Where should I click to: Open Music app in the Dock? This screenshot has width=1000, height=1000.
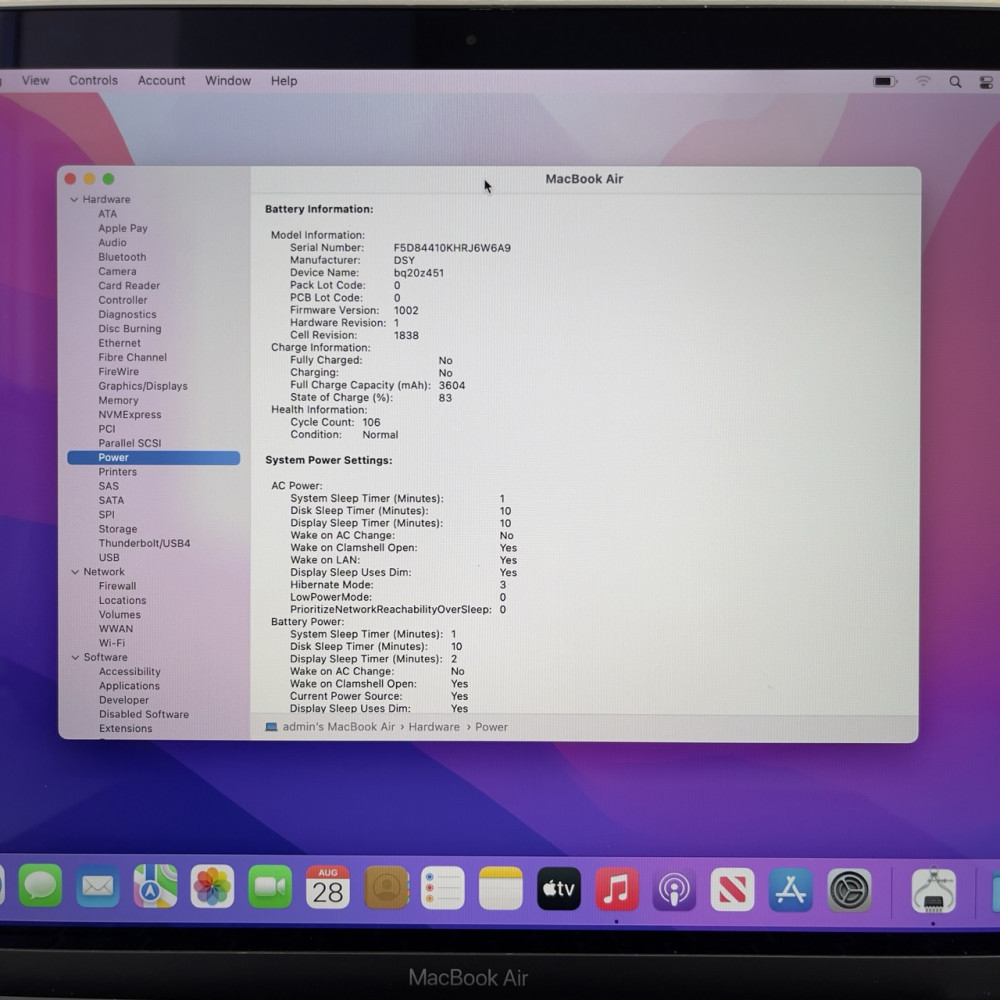point(617,889)
